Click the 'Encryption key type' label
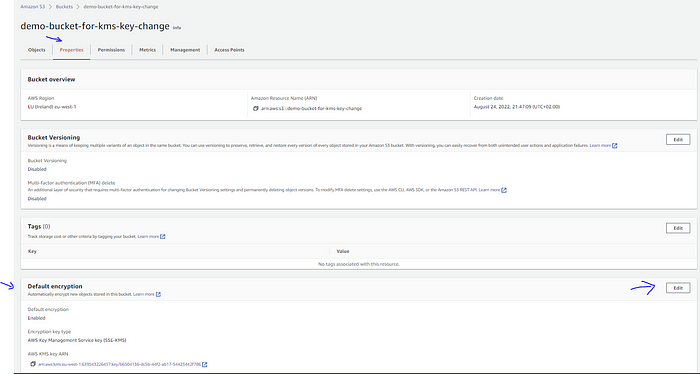Screen dimensions: 700x374 (49, 332)
